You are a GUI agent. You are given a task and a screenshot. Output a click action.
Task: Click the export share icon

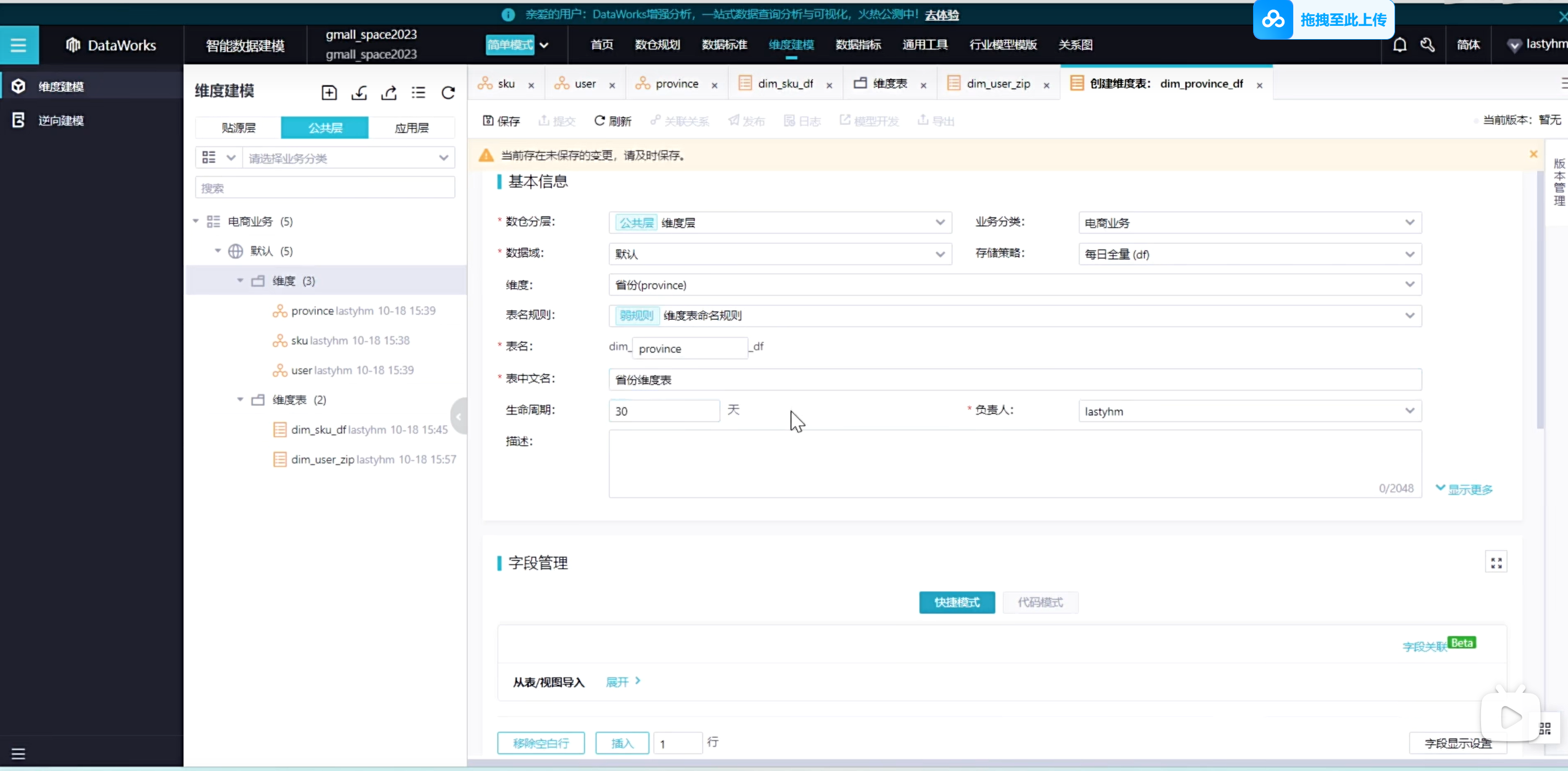[x=389, y=93]
